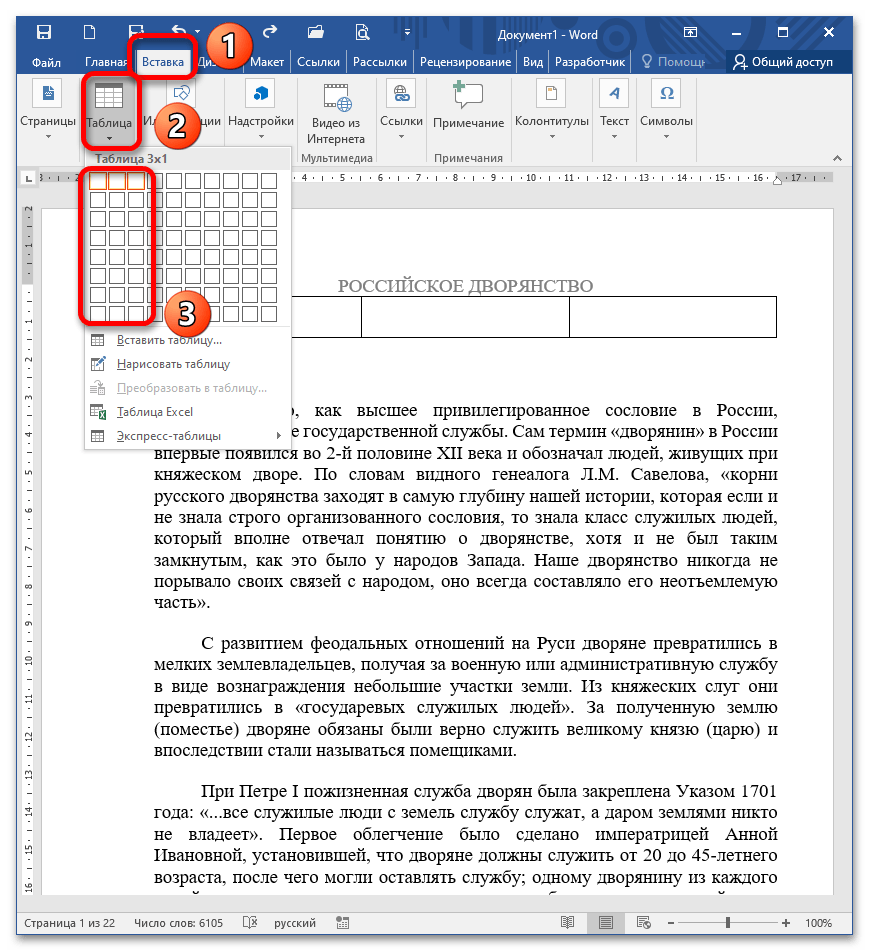The image size is (869, 951).
Task: Click the zoom in plus button
Action: point(786,923)
